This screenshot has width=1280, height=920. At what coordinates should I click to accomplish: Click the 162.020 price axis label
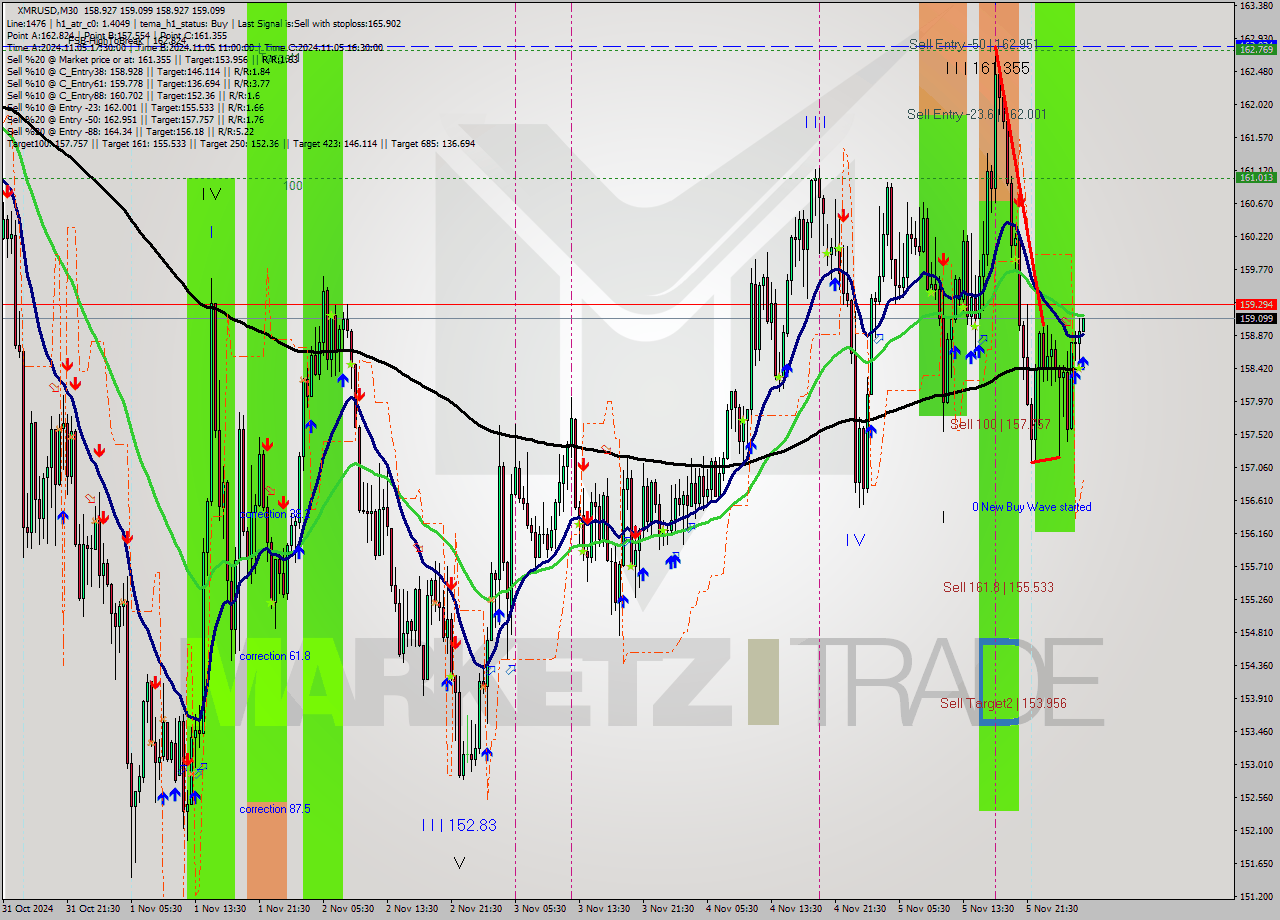[1256, 104]
